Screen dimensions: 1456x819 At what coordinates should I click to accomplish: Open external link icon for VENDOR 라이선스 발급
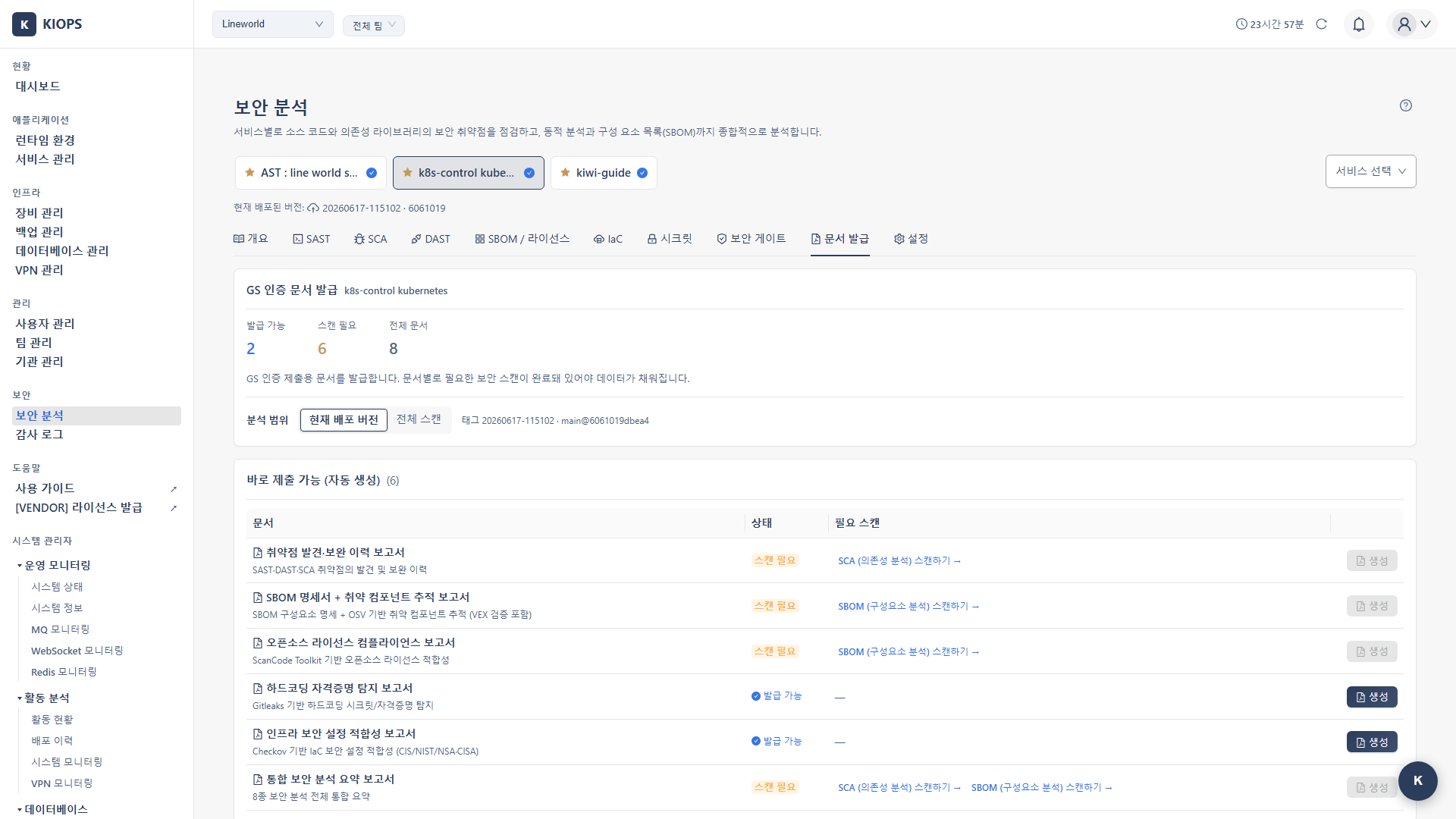click(x=174, y=508)
